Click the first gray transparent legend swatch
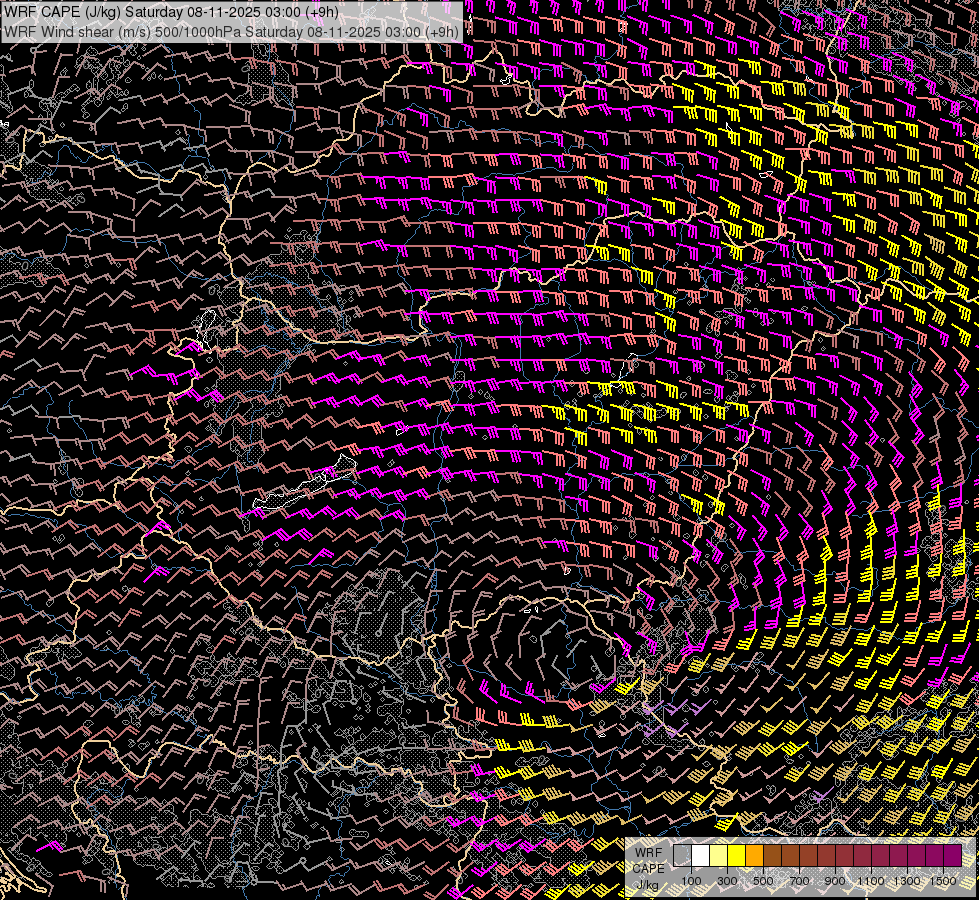Screen dimensions: 979x900 [682, 855]
